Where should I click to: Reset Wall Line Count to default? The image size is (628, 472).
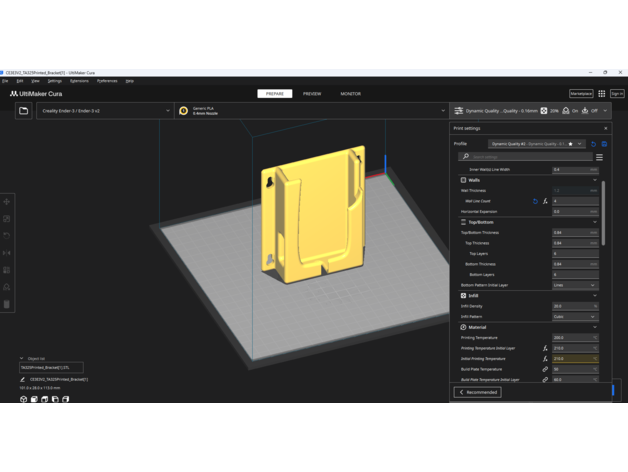point(535,201)
